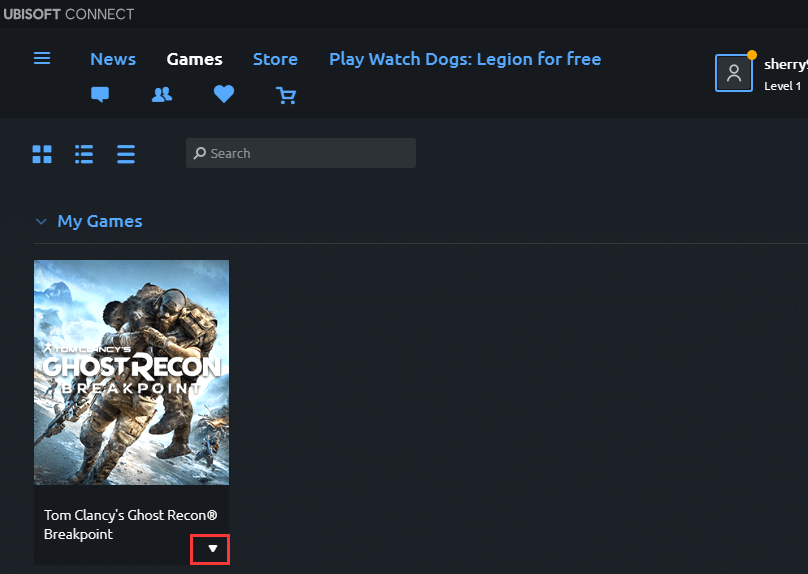Click the My Games heading
The width and height of the screenshot is (808, 574).
[100, 221]
